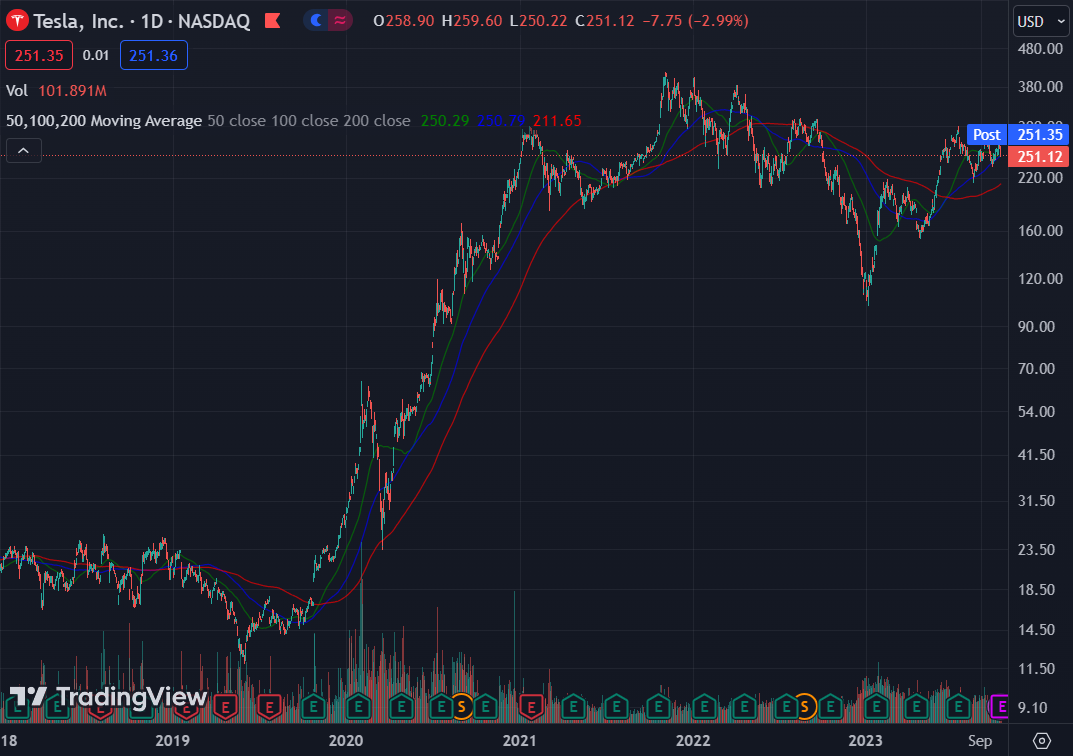
Task: Open the USD currency dropdown
Action: pos(1040,21)
